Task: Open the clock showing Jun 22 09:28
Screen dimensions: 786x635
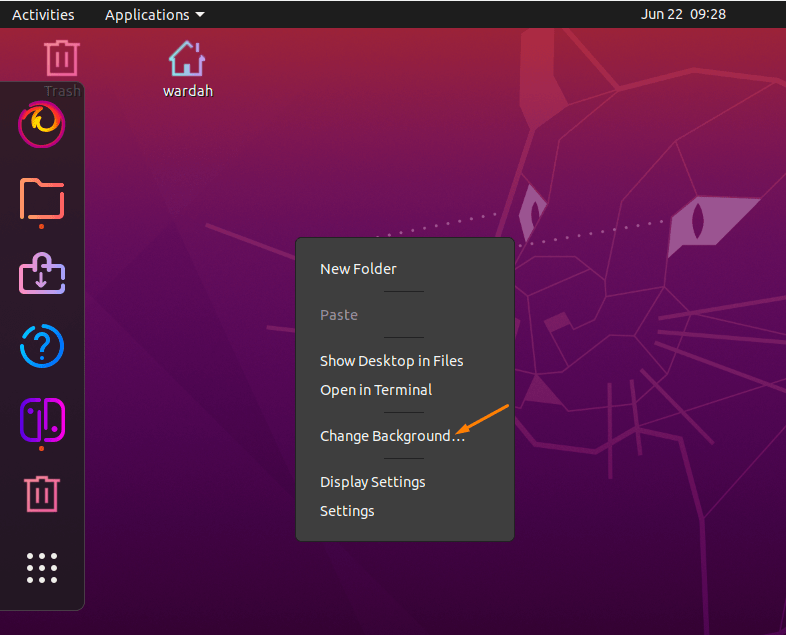Action: [683, 14]
